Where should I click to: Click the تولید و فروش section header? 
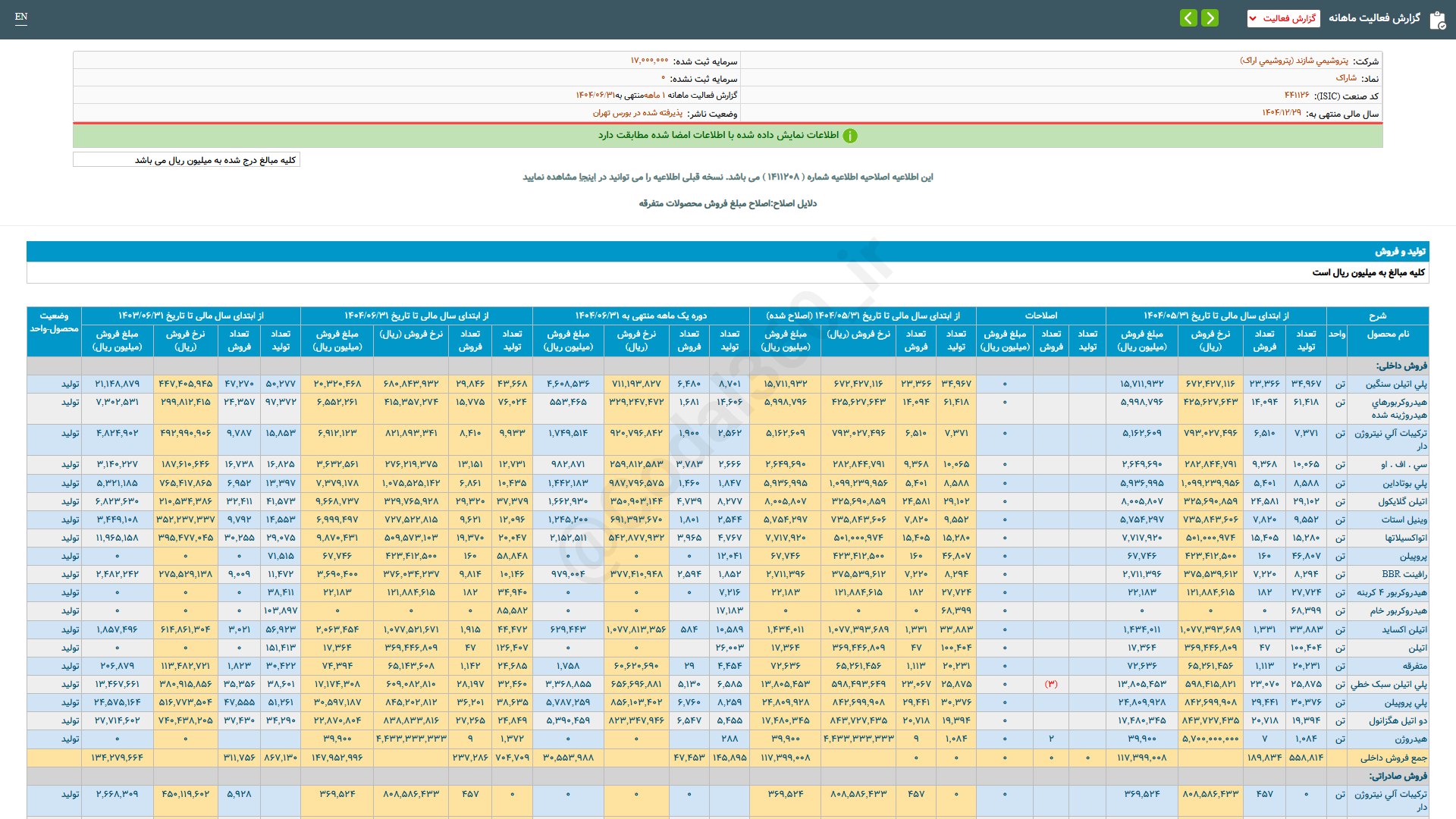pyautogui.click(x=1400, y=251)
